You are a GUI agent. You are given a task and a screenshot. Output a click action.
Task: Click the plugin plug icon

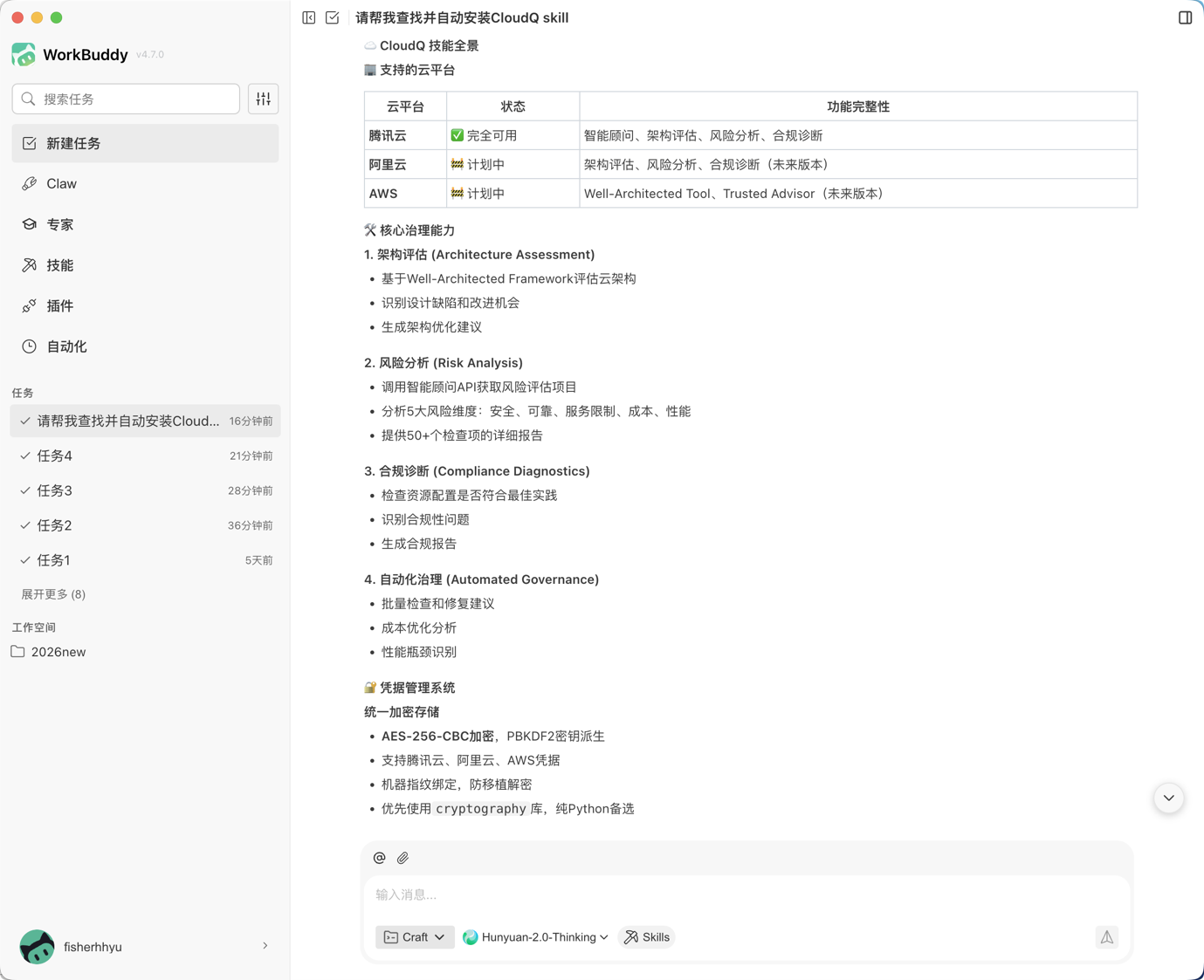pyautogui.click(x=30, y=306)
